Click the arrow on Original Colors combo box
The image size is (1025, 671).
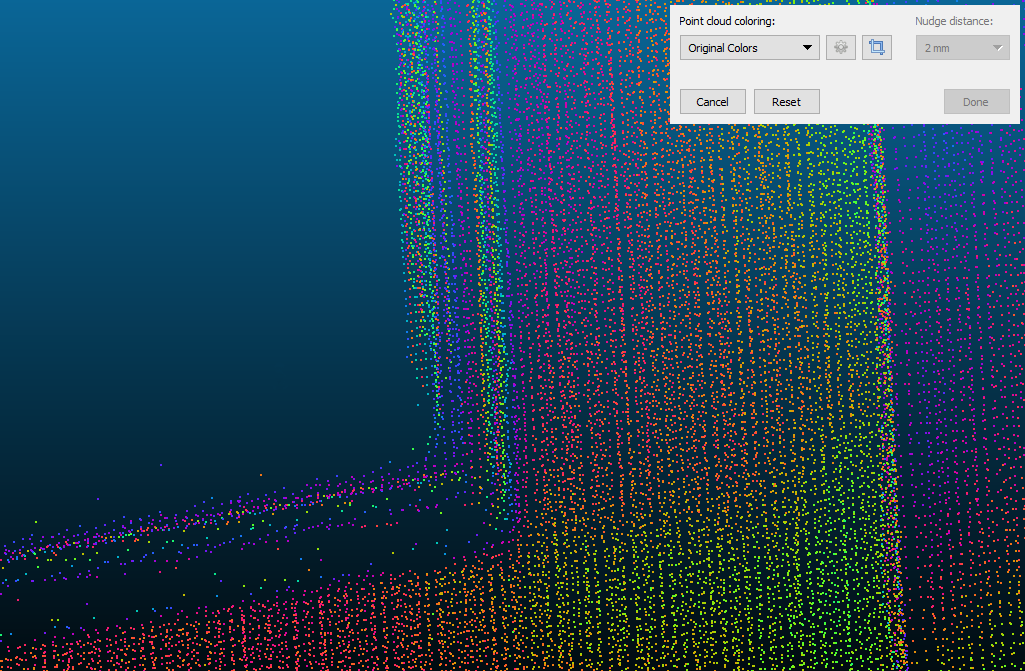coord(807,48)
